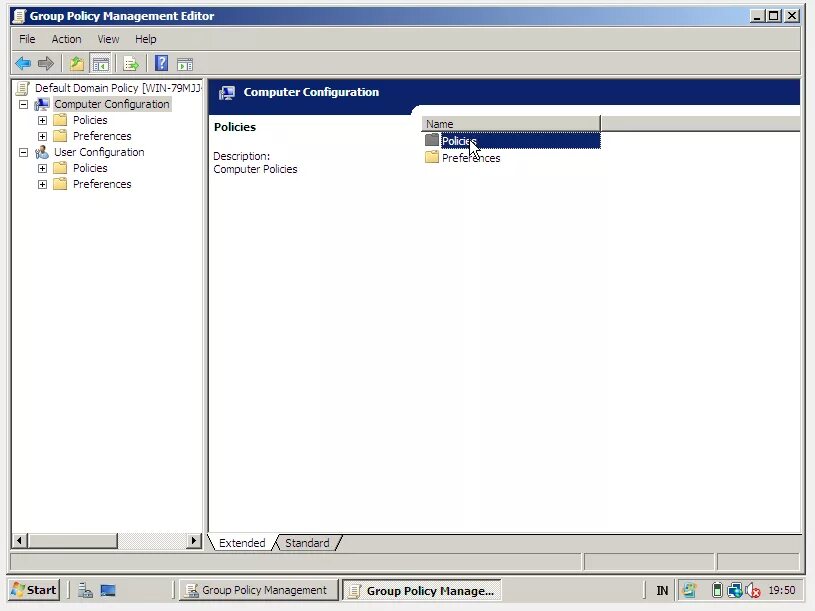Click the Name column header
This screenshot has height=611, width=815.
510,124
